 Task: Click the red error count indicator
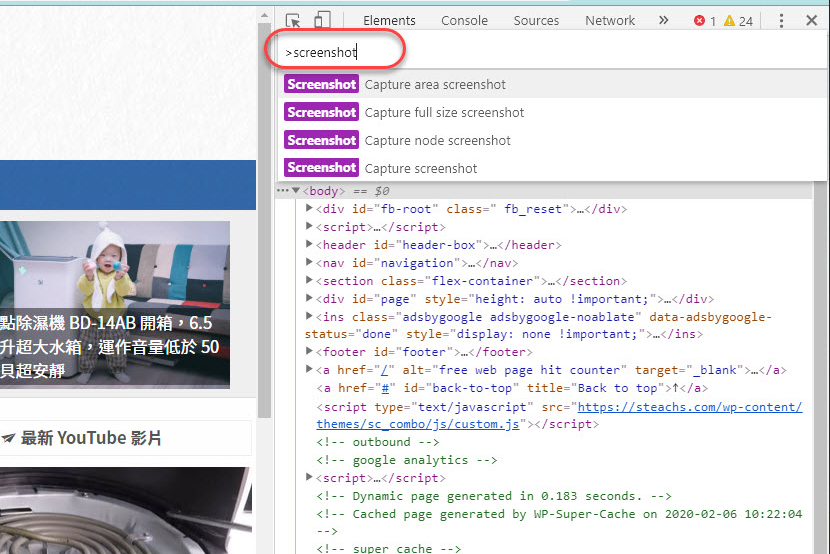pos(705,21)
